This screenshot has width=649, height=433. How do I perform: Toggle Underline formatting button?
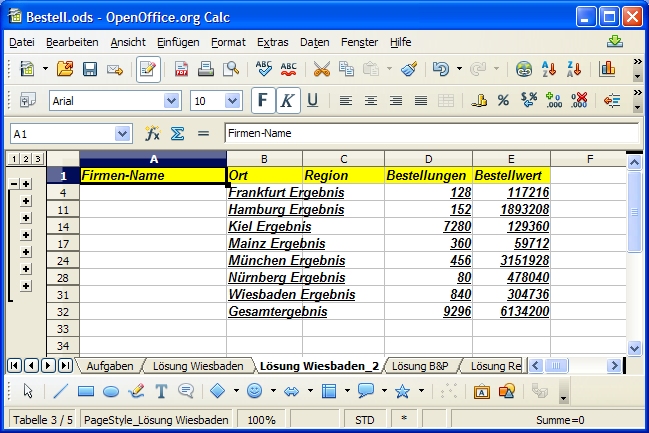click(x=312, y=101)
